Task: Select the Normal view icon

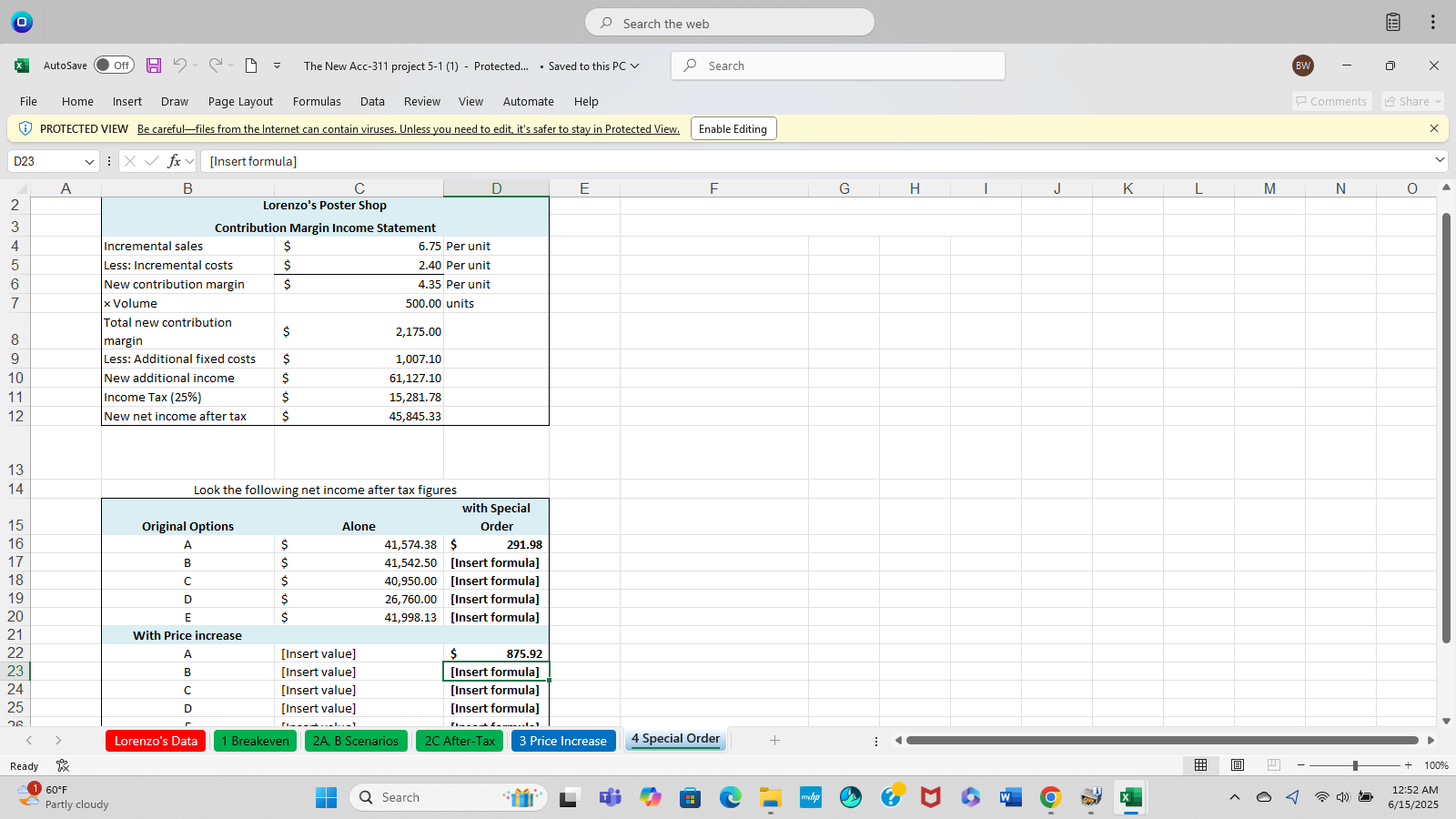Action: tap(1200, 765)
